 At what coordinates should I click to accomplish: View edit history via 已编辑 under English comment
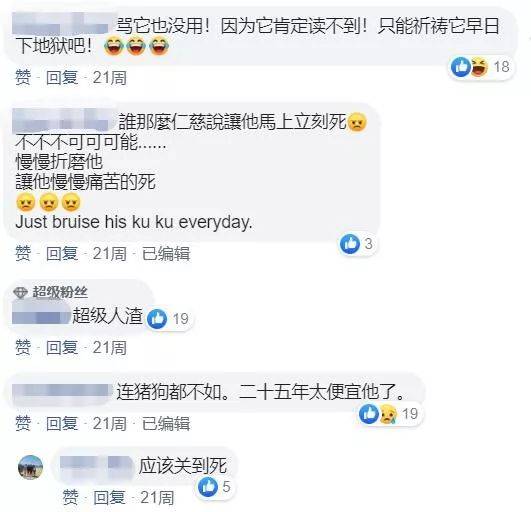pos(166,254)
